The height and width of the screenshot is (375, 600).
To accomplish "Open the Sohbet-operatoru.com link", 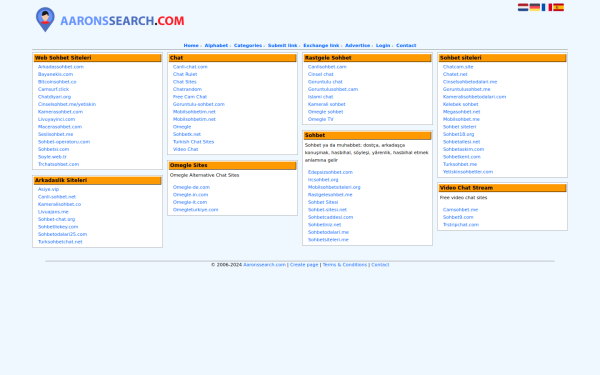I will tap(64, 142).
